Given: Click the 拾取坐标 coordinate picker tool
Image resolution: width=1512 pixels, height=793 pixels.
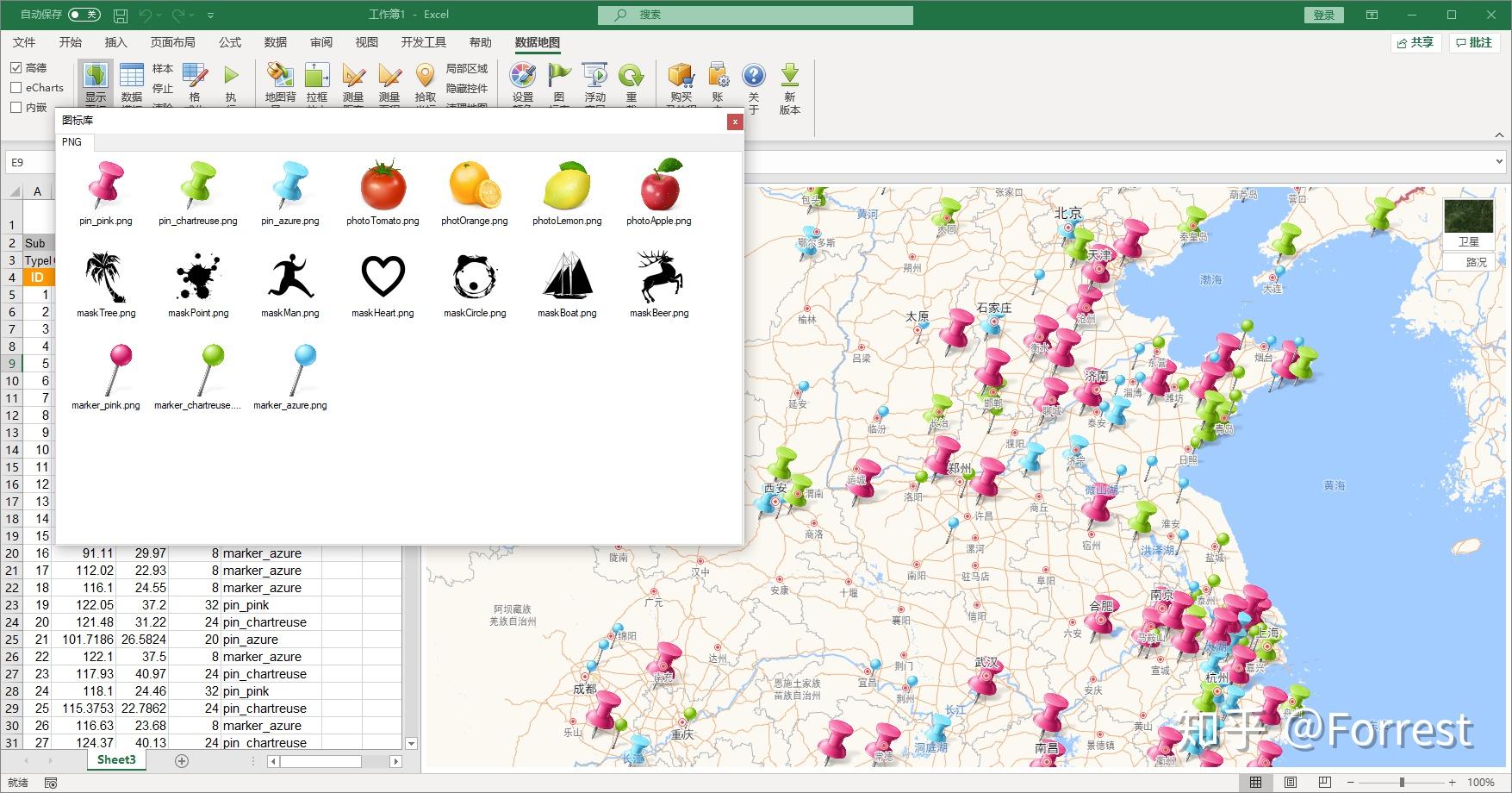Looking at the screenshot, I should pos(424,84).
